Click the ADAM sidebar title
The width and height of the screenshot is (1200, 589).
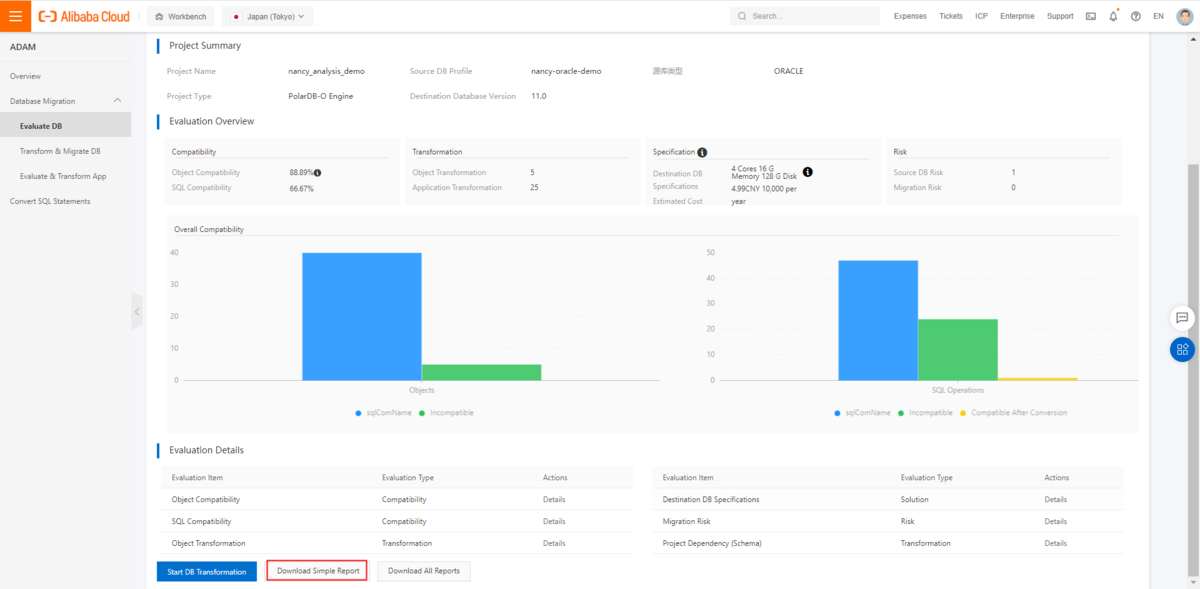tap(24, 47)
